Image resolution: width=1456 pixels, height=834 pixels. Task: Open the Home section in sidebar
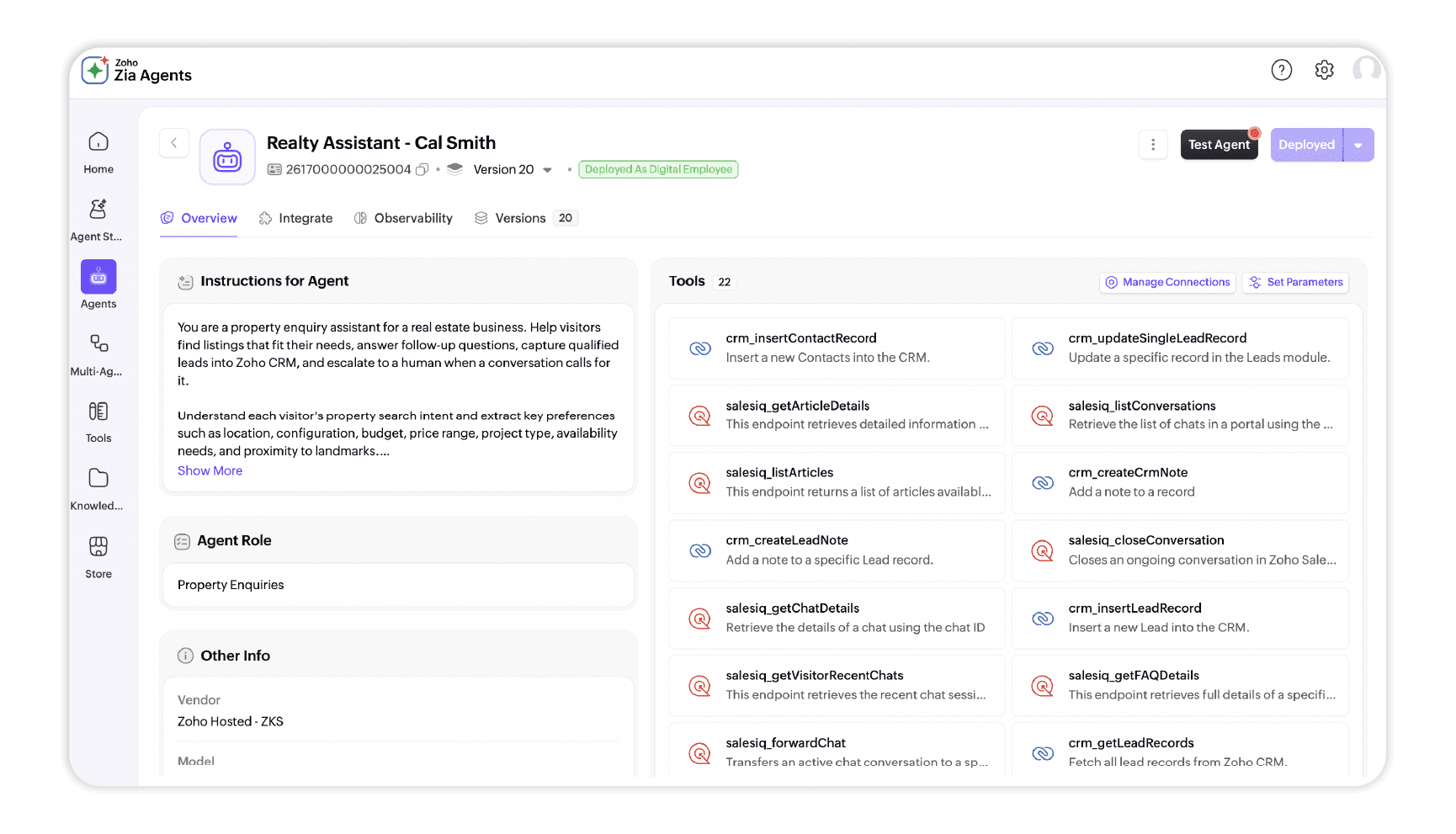point(98,152)
